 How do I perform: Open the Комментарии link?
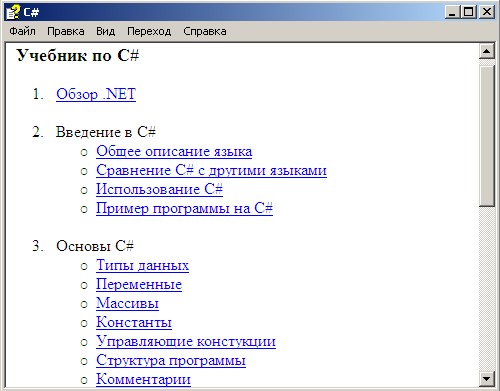(x=143, y=380)
